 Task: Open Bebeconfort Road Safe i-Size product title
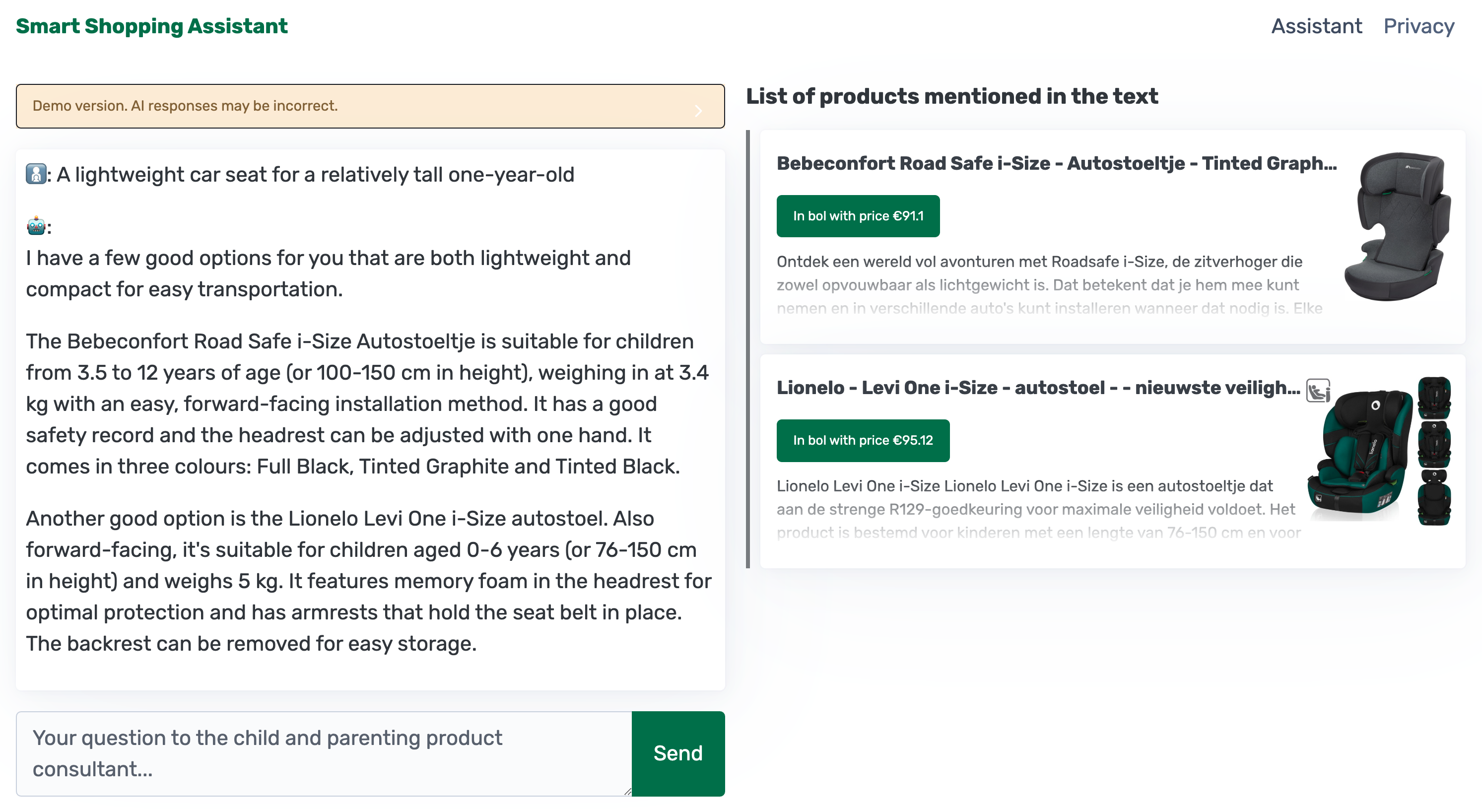point(1056,163)
